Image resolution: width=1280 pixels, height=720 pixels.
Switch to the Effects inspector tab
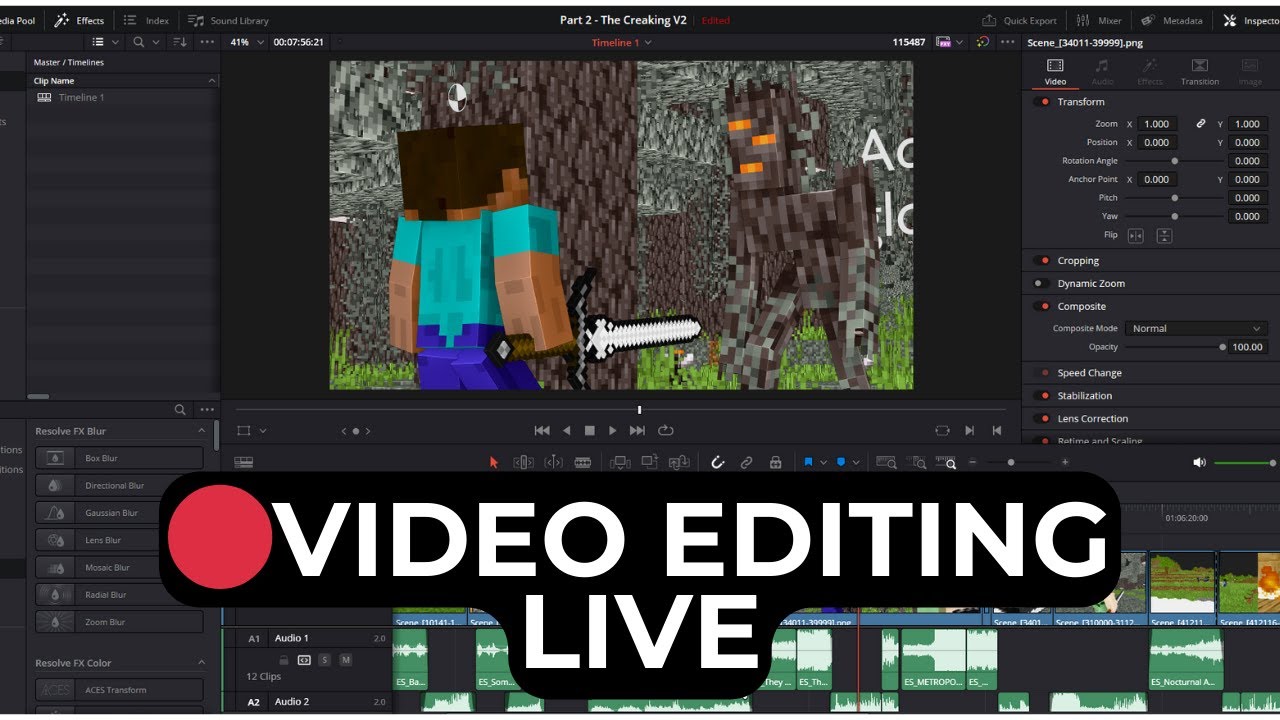1150,72
